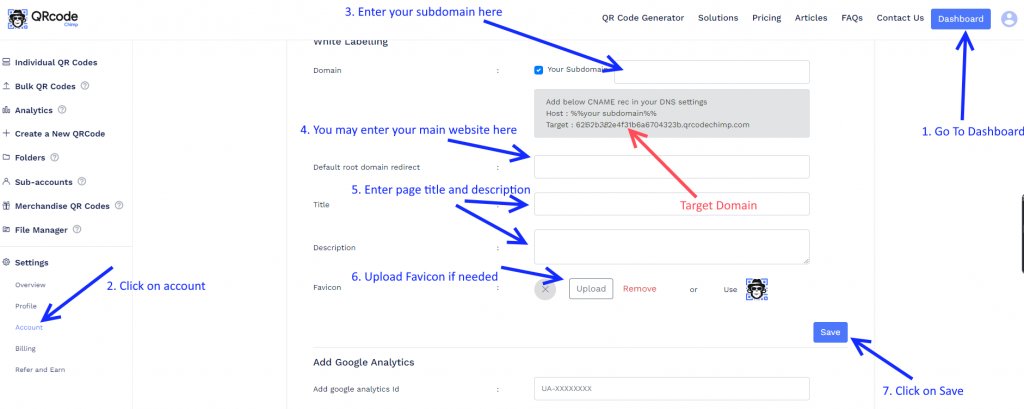The image size is (1024, 409).
Task: Click help icon beside Analytics
Action: 62,110
